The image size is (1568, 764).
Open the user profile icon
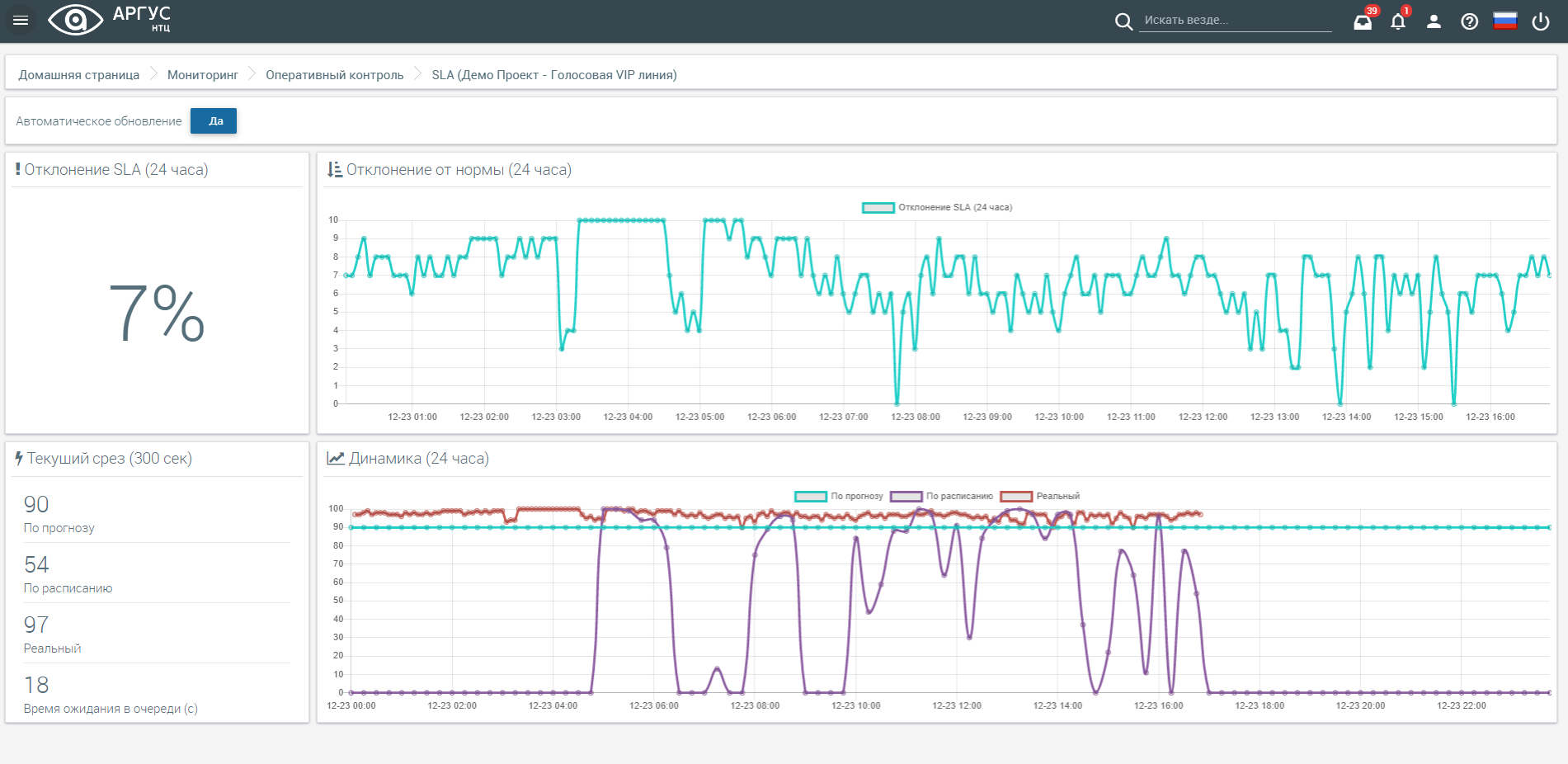[1434, 21]
